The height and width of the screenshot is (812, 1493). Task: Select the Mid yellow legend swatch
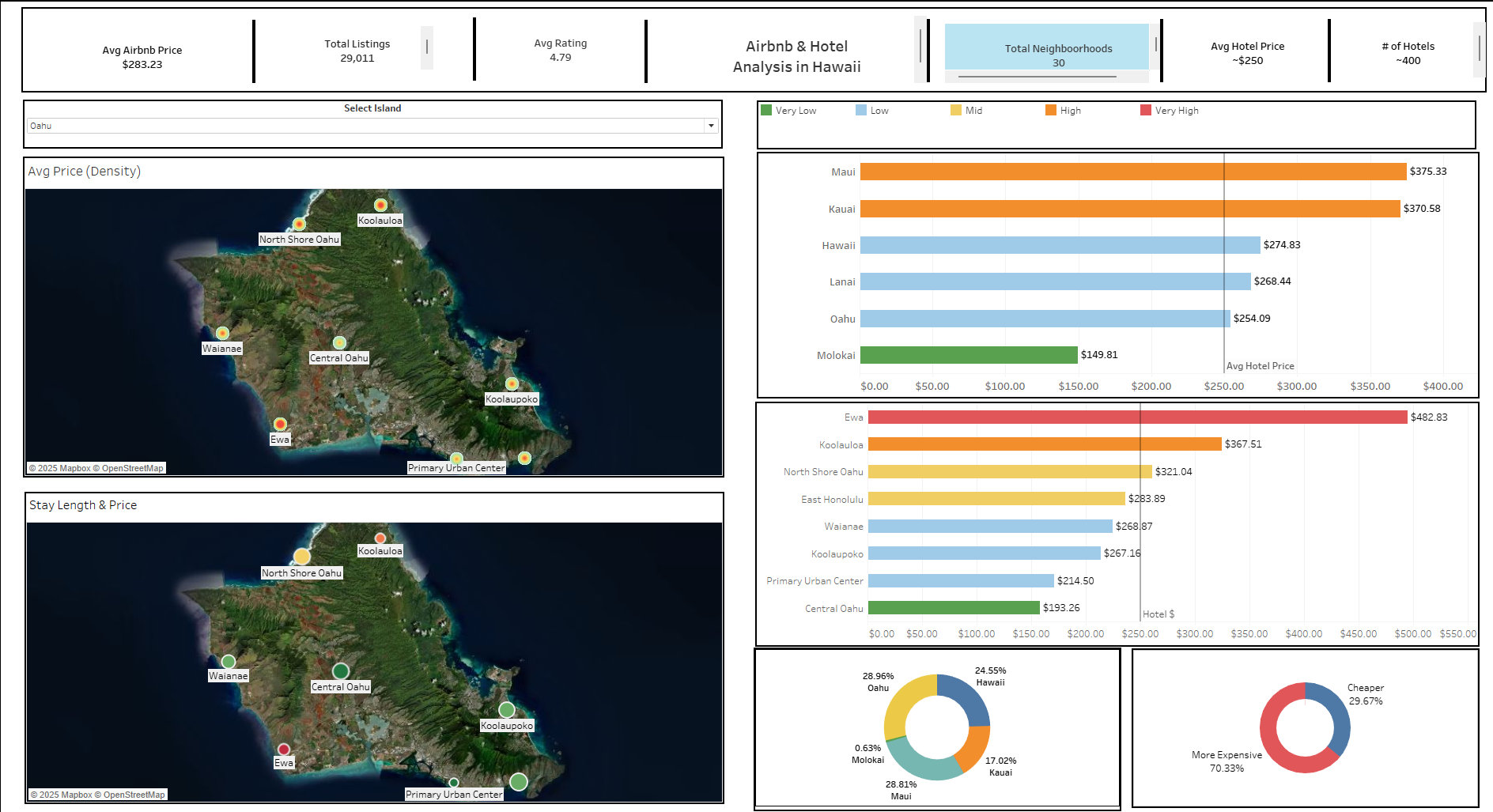(955, 110)
